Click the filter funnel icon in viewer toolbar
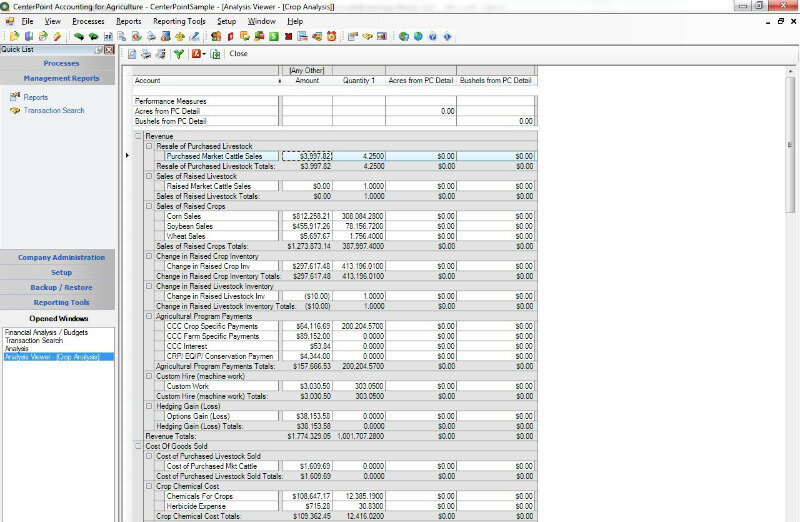 coord(178,54)
